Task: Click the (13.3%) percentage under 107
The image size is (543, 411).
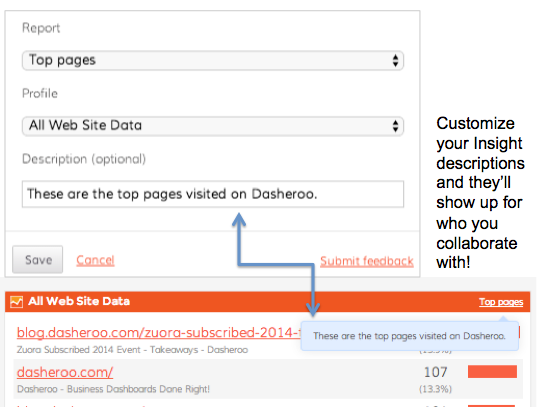Action: pos(436,389)
